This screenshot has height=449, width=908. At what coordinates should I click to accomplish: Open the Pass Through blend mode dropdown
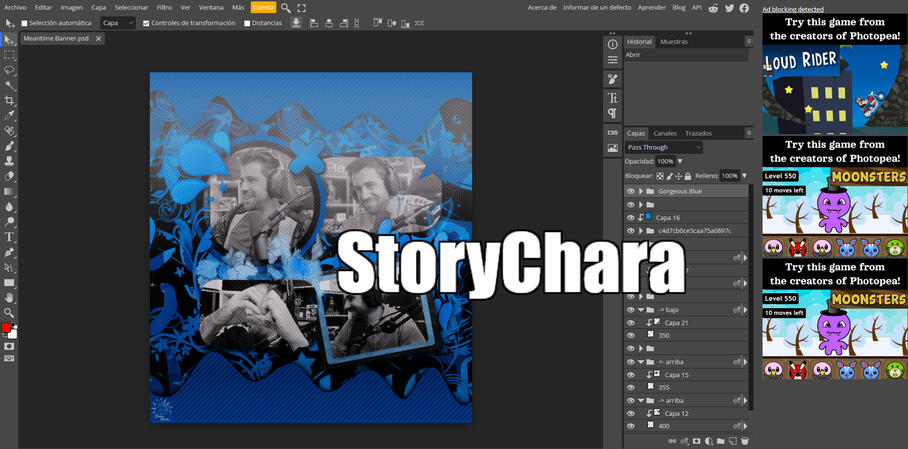pyautogui.click(x=664, y=147)
